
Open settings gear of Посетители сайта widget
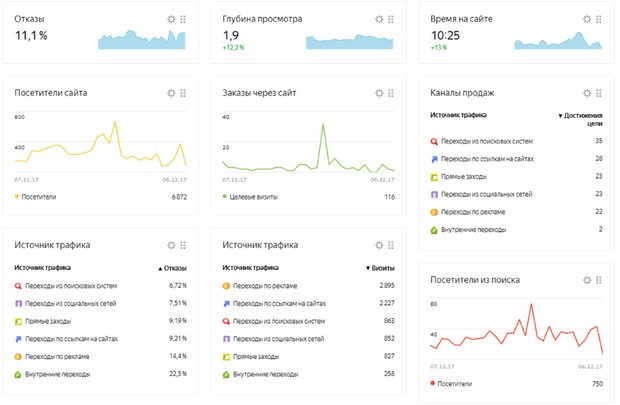tap(171, 93)
